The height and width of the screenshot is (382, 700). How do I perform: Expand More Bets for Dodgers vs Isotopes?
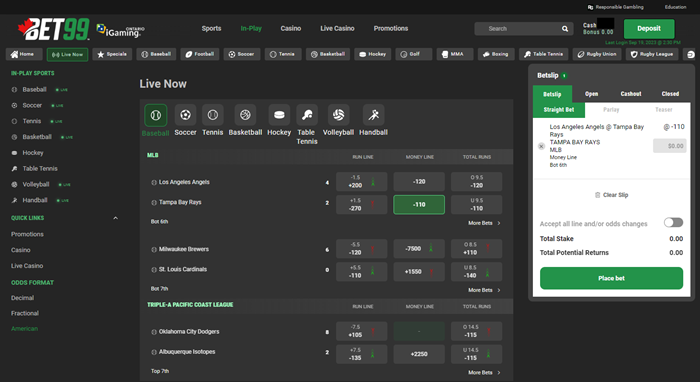point(484,372)
